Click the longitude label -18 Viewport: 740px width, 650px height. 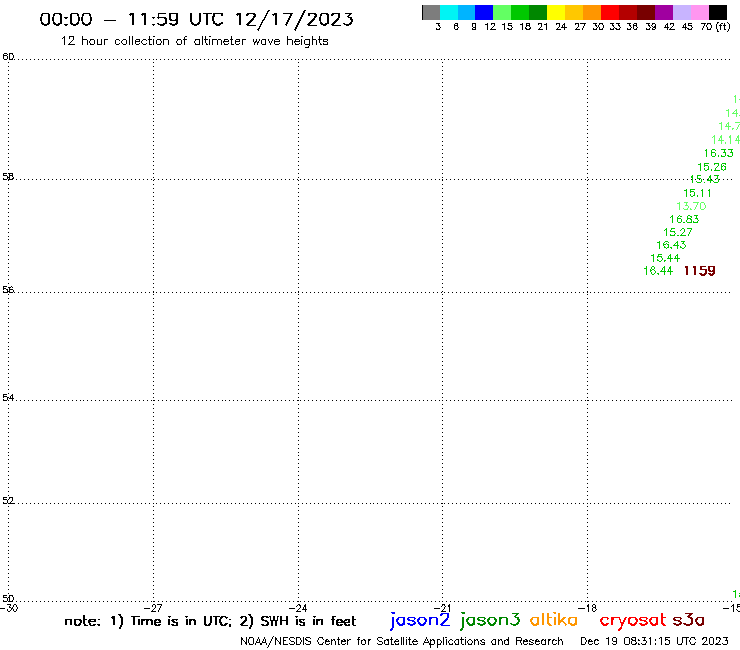pyautogui.click(x=588, y=608)
